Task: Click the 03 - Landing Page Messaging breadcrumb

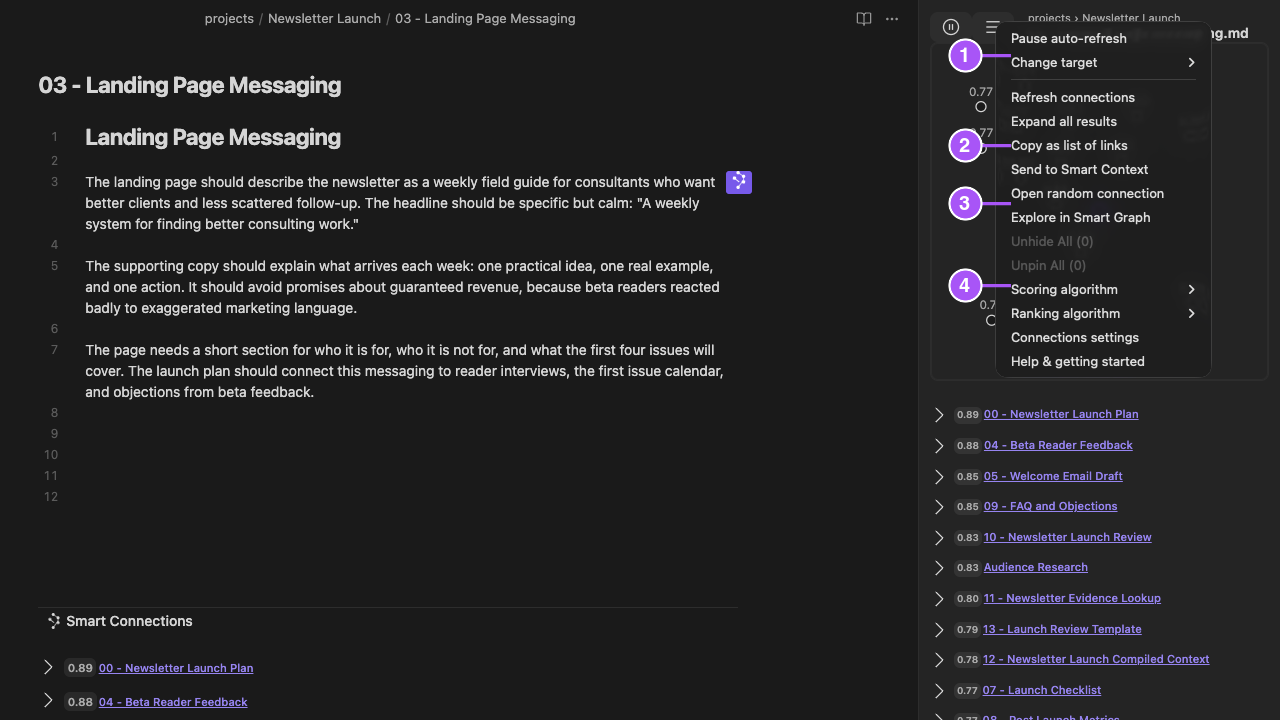Action: tap(485, 18)
